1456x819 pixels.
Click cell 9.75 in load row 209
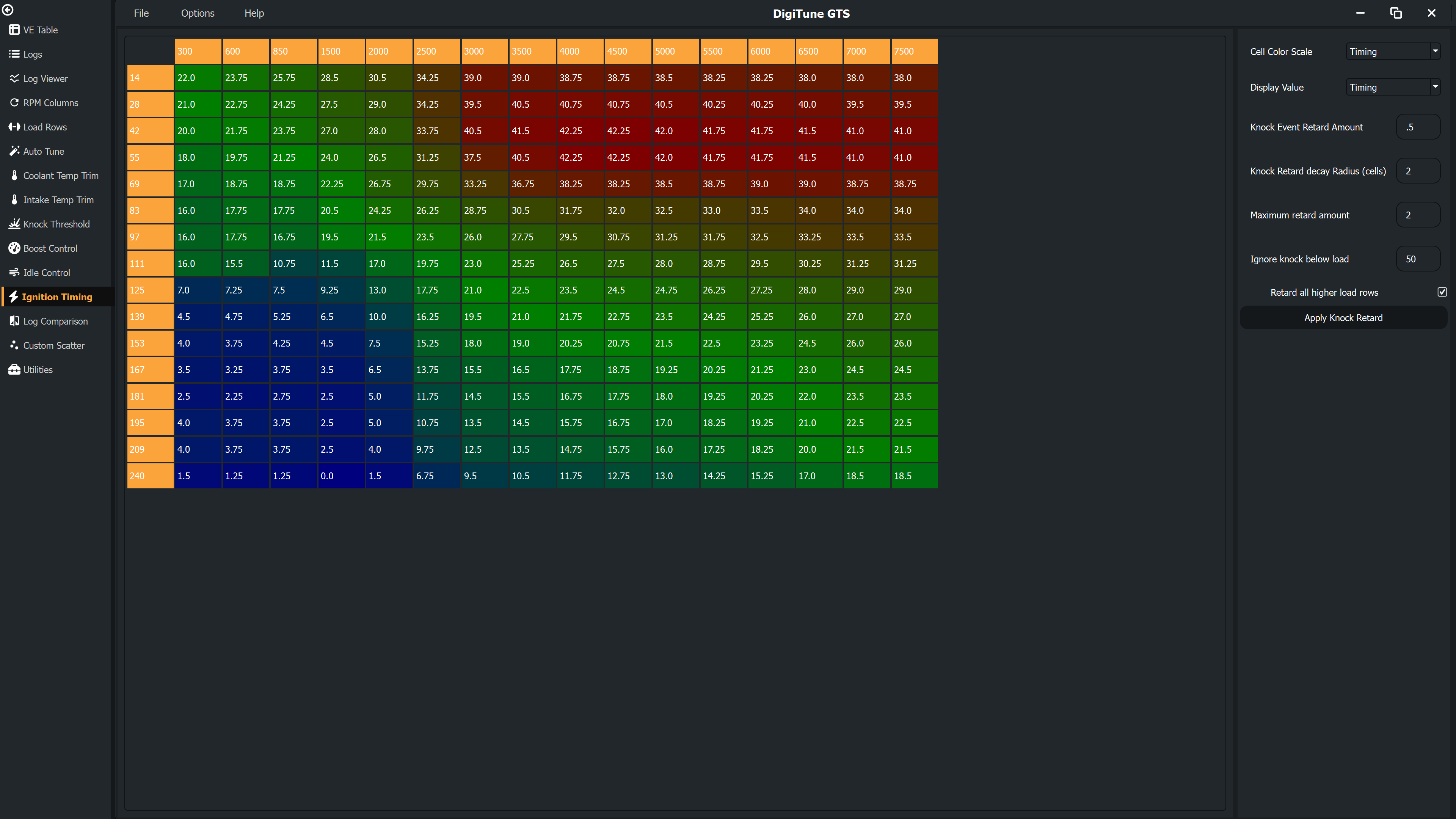tap(437, 449)
